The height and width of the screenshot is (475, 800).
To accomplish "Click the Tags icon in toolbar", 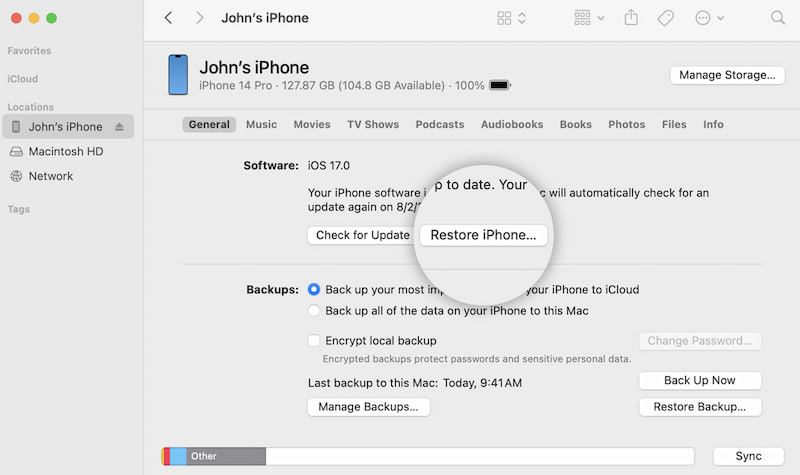I will click(x=664, y=18).
